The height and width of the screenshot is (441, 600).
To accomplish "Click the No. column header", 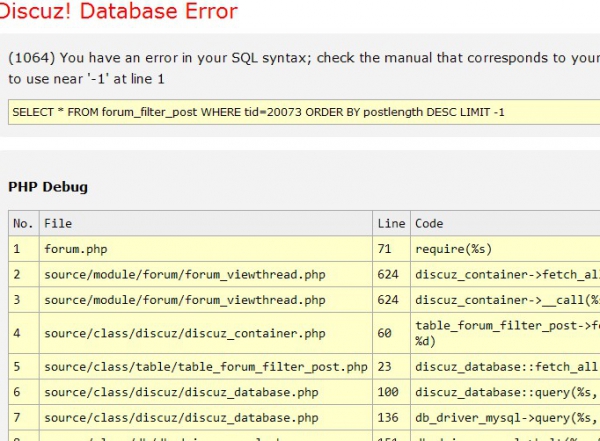I will pyautogui.click(x=24, y=223).
